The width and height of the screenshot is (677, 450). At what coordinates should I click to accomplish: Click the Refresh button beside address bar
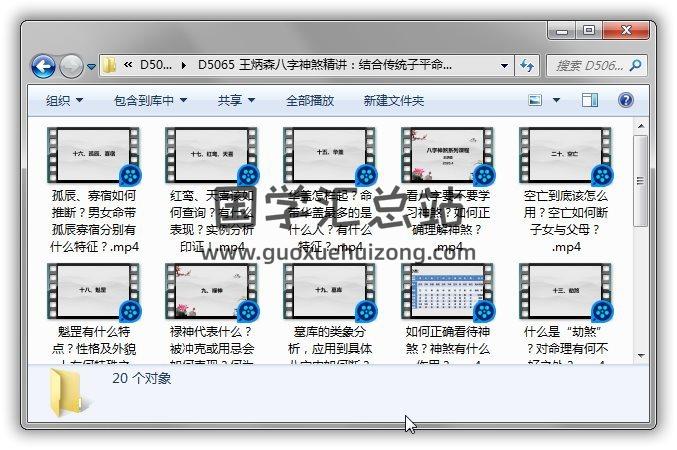click(527, 66)
